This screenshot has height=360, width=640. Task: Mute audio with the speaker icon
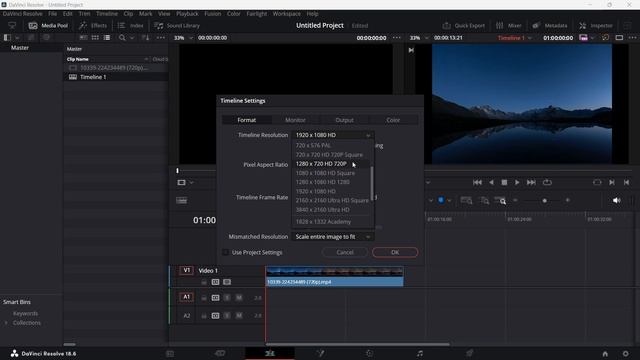click(x=616, y=200)
